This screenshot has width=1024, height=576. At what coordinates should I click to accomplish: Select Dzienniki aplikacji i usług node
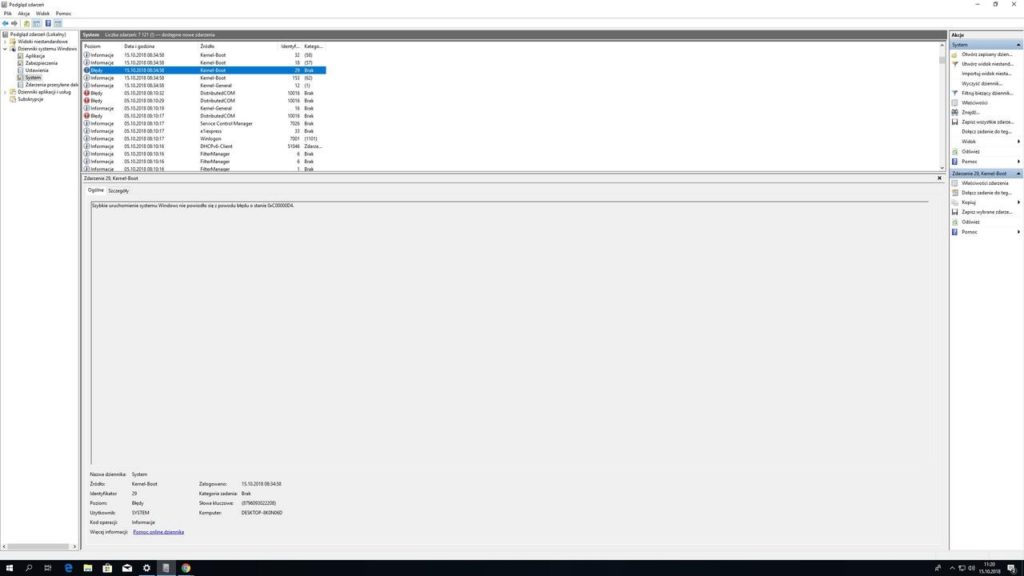[x=44, y=91]
